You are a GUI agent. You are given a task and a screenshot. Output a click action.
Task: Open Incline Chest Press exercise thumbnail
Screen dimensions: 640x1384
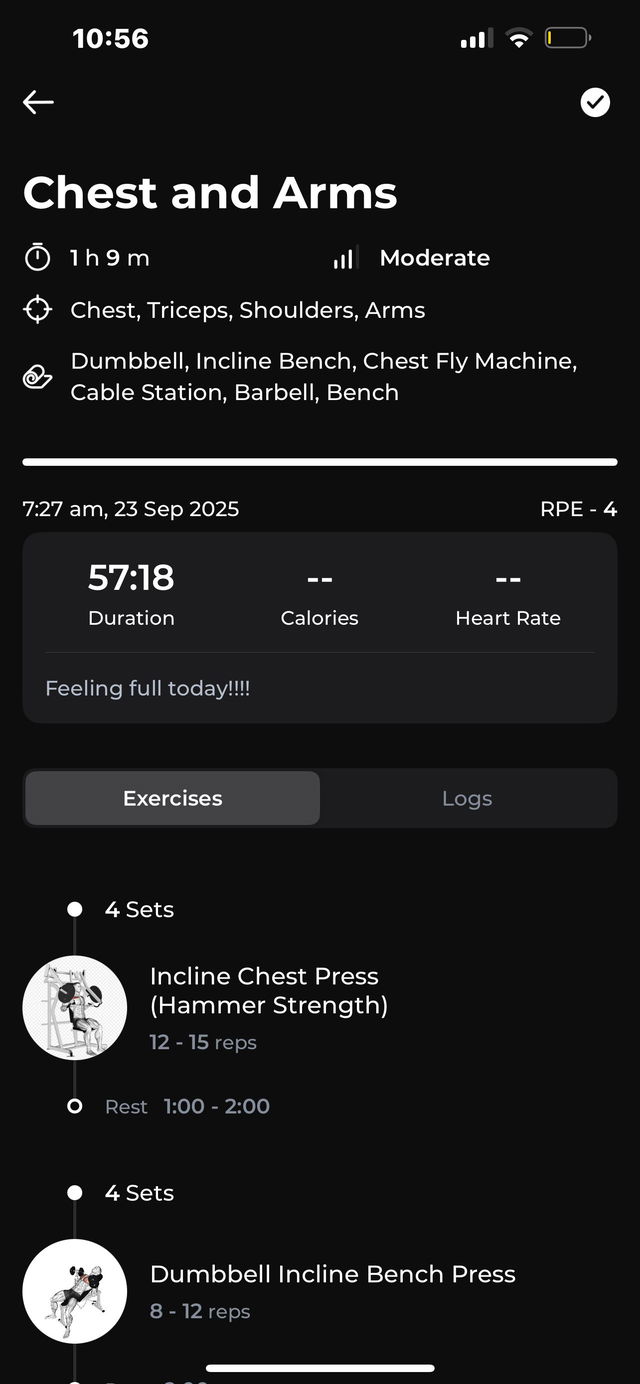pyautogui.click(x=75, y=1007)
